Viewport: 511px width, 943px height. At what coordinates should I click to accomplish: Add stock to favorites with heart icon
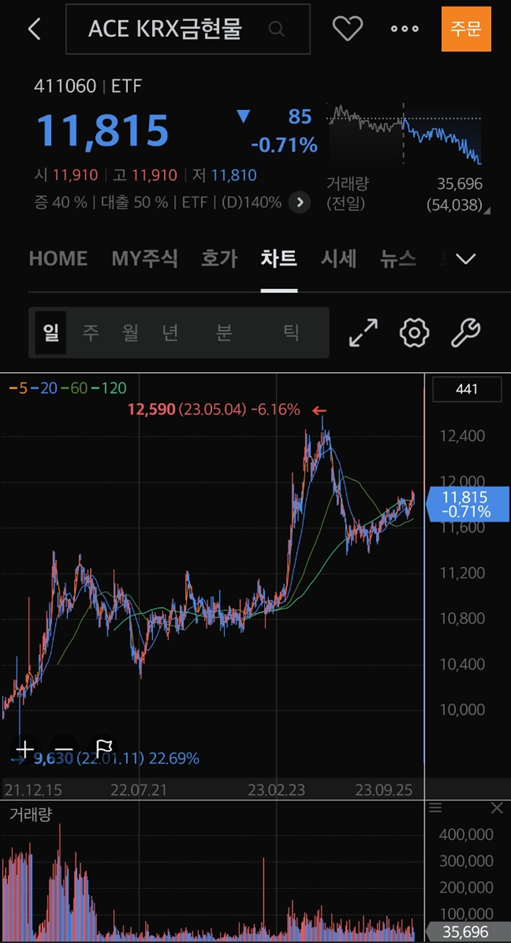tap(347, 29)
